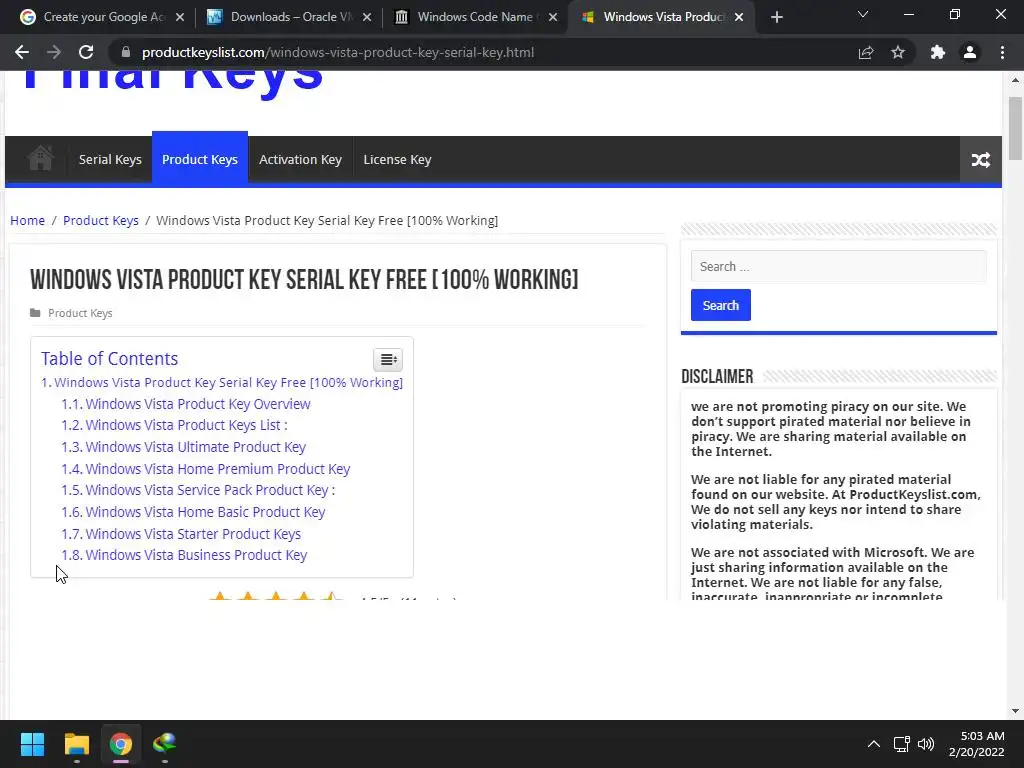Click the browser forward arrow
Viewport: 1024px width, 768px height.
click(54, 52)
